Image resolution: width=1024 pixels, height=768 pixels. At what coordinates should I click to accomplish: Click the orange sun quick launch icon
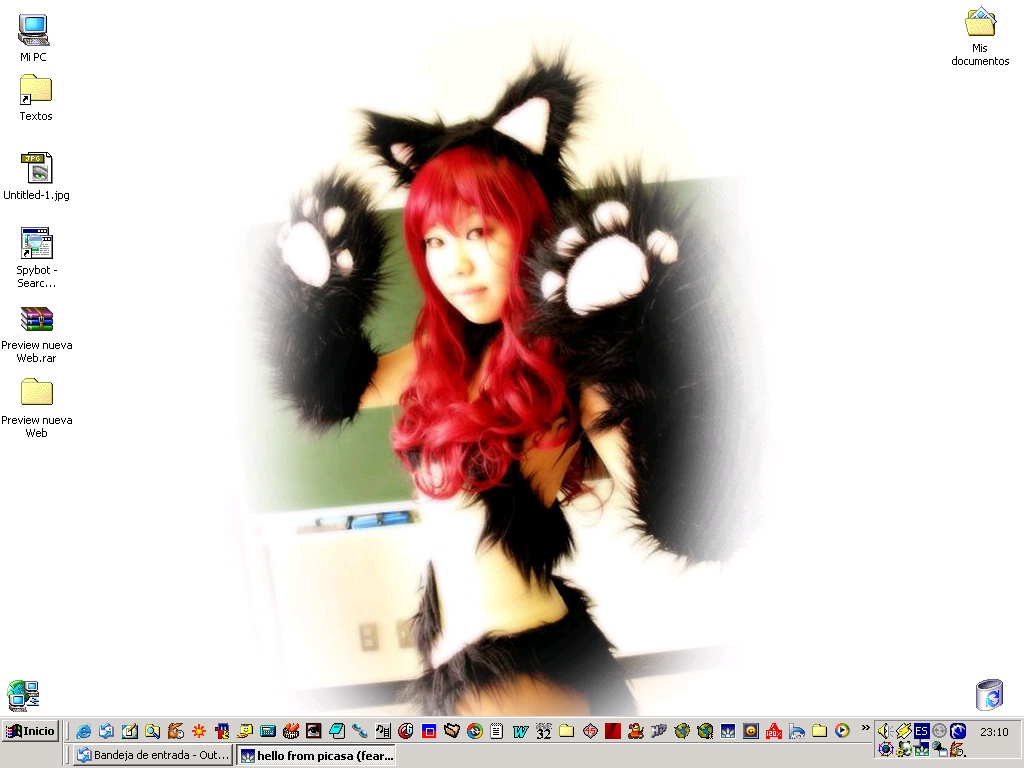click(x=199, y=731)
